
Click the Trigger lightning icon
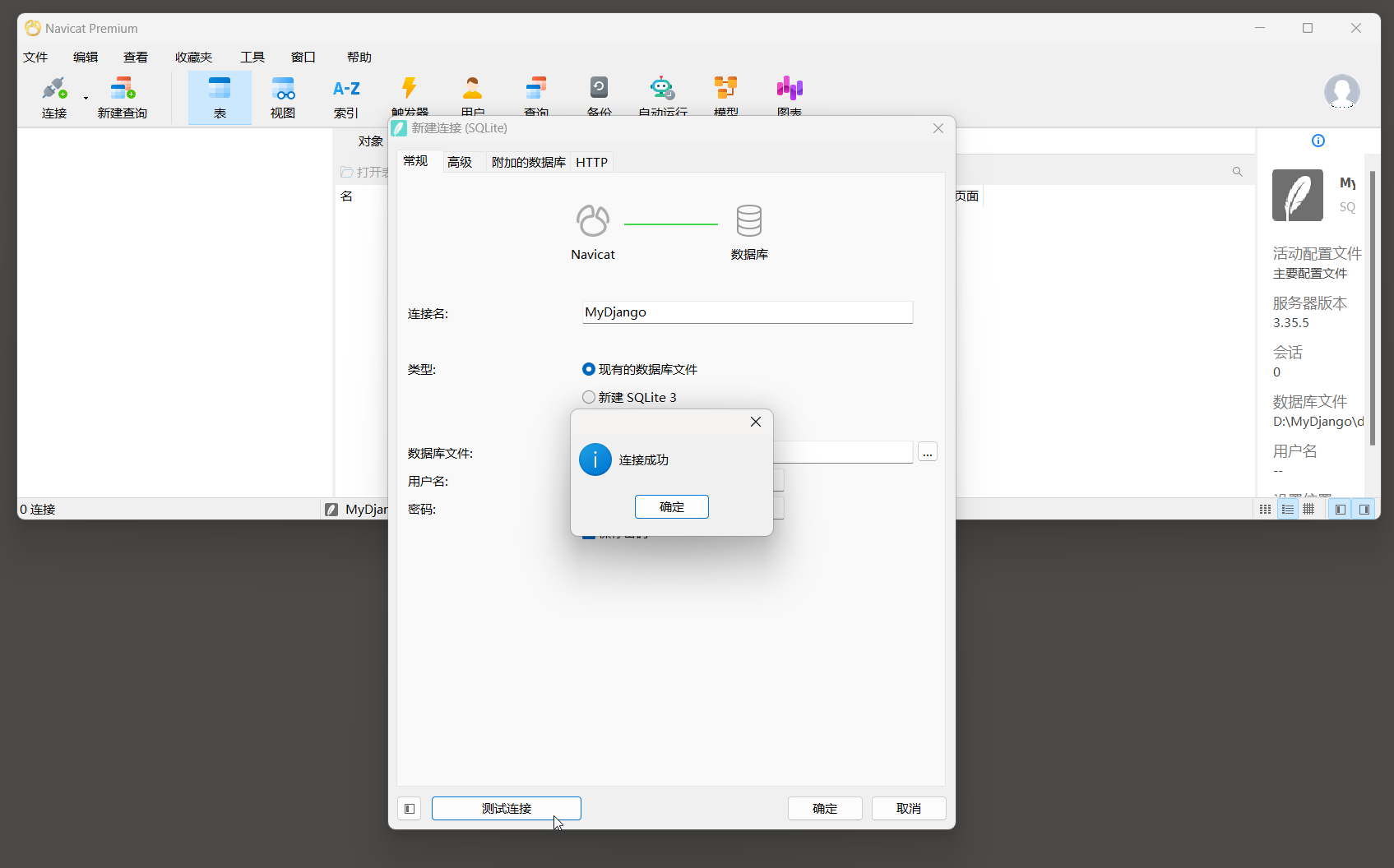pos(410,88)
